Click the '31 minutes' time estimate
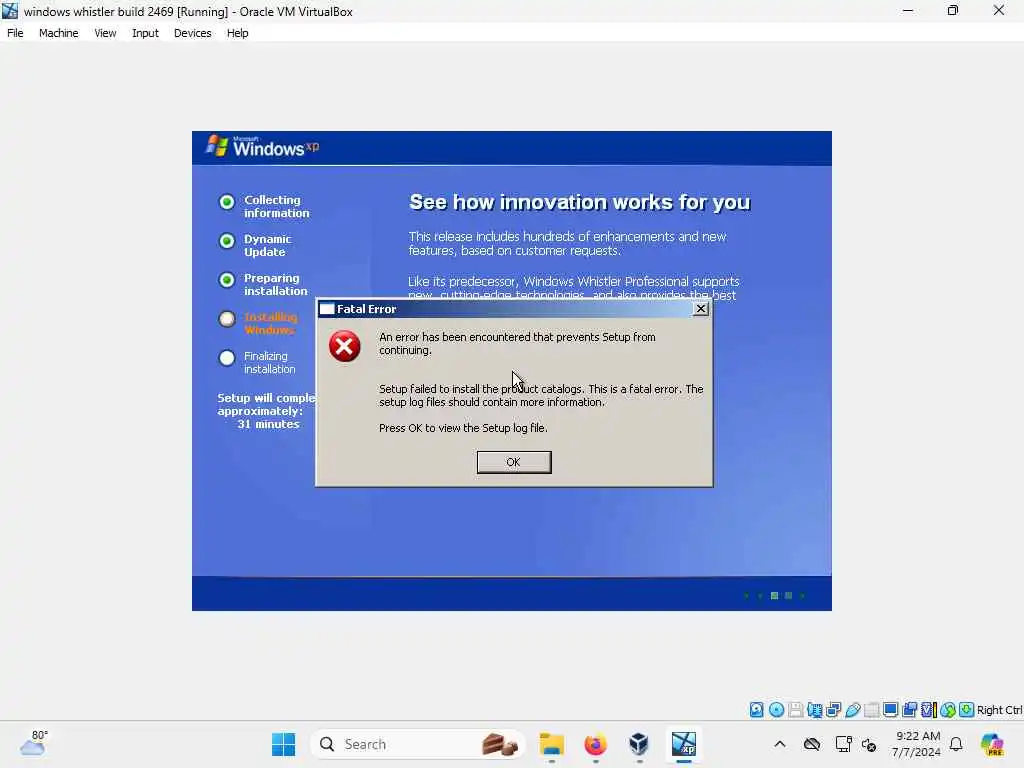 [x=268, y=424]
